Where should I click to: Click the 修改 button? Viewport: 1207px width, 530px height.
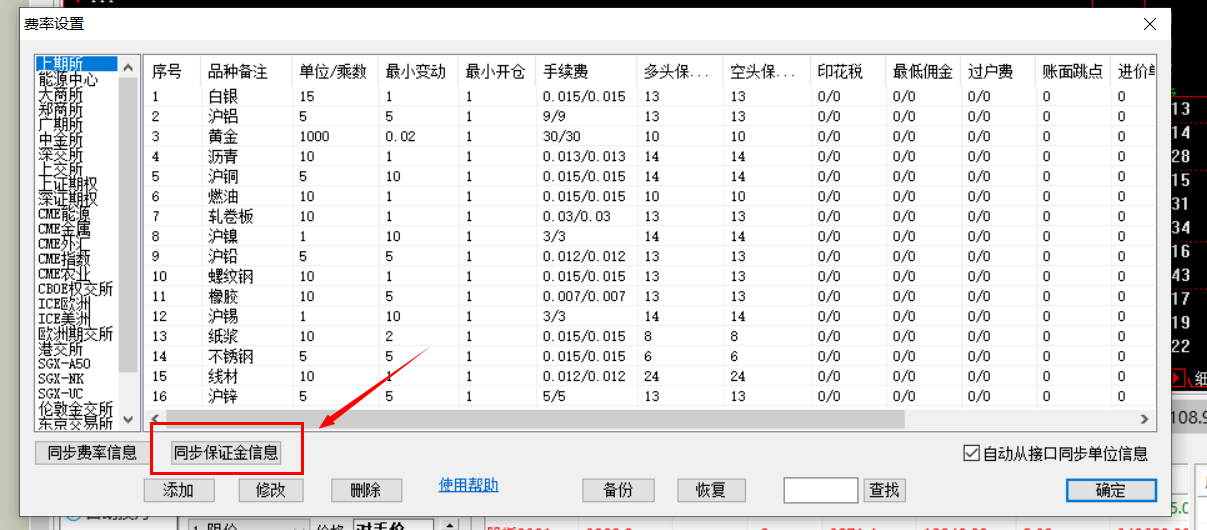271,490
